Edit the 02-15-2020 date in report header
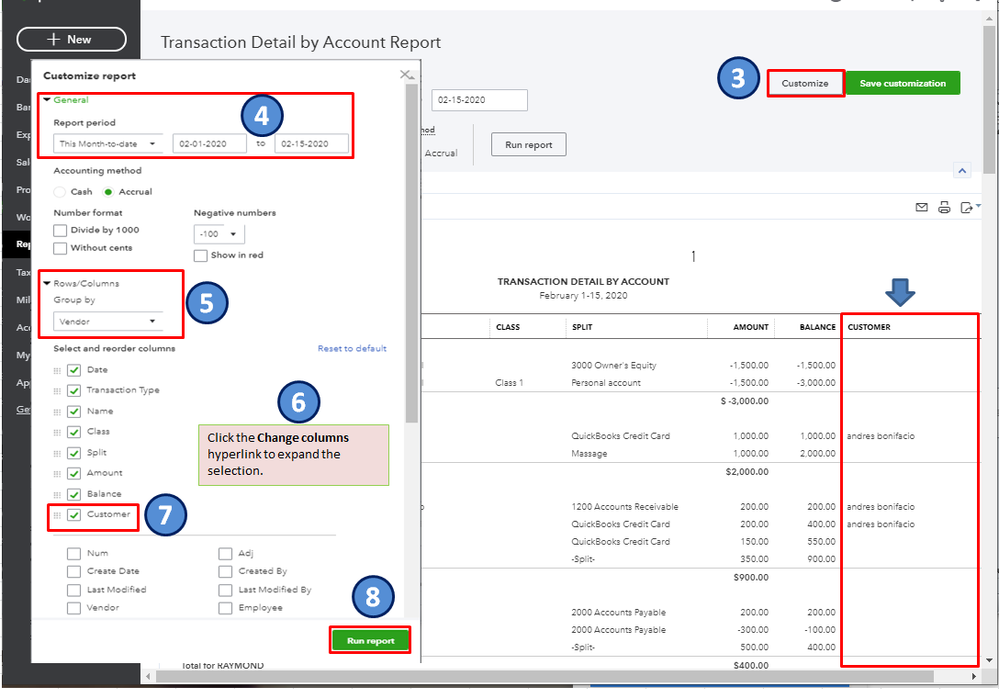This screenshot has height=689, width=999. point(479,100)
